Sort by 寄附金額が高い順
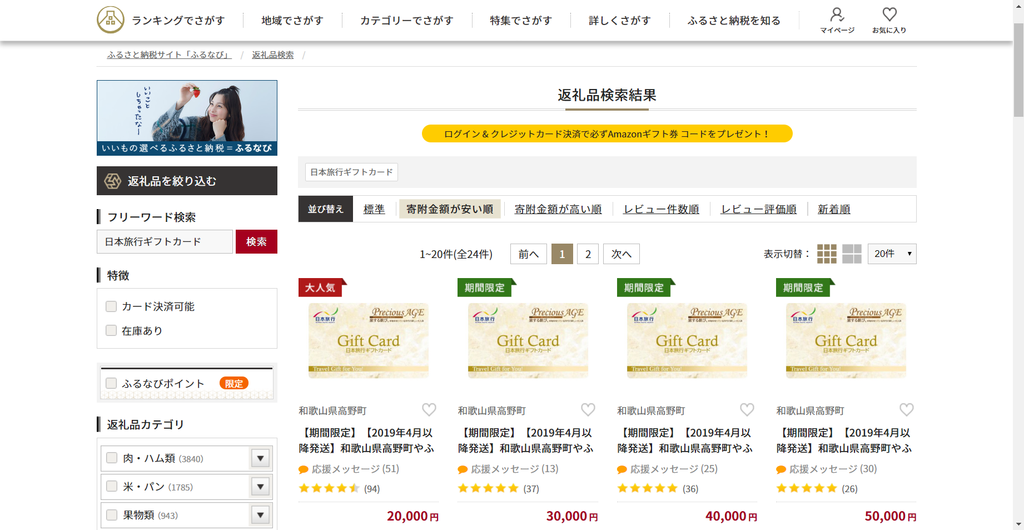The height and width of the screenshot is (530, 1024). (558, 209)
